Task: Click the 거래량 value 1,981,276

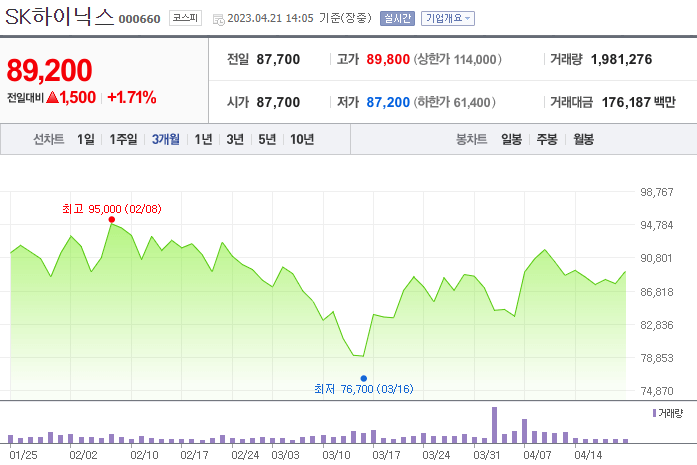Action: (621, 59)
